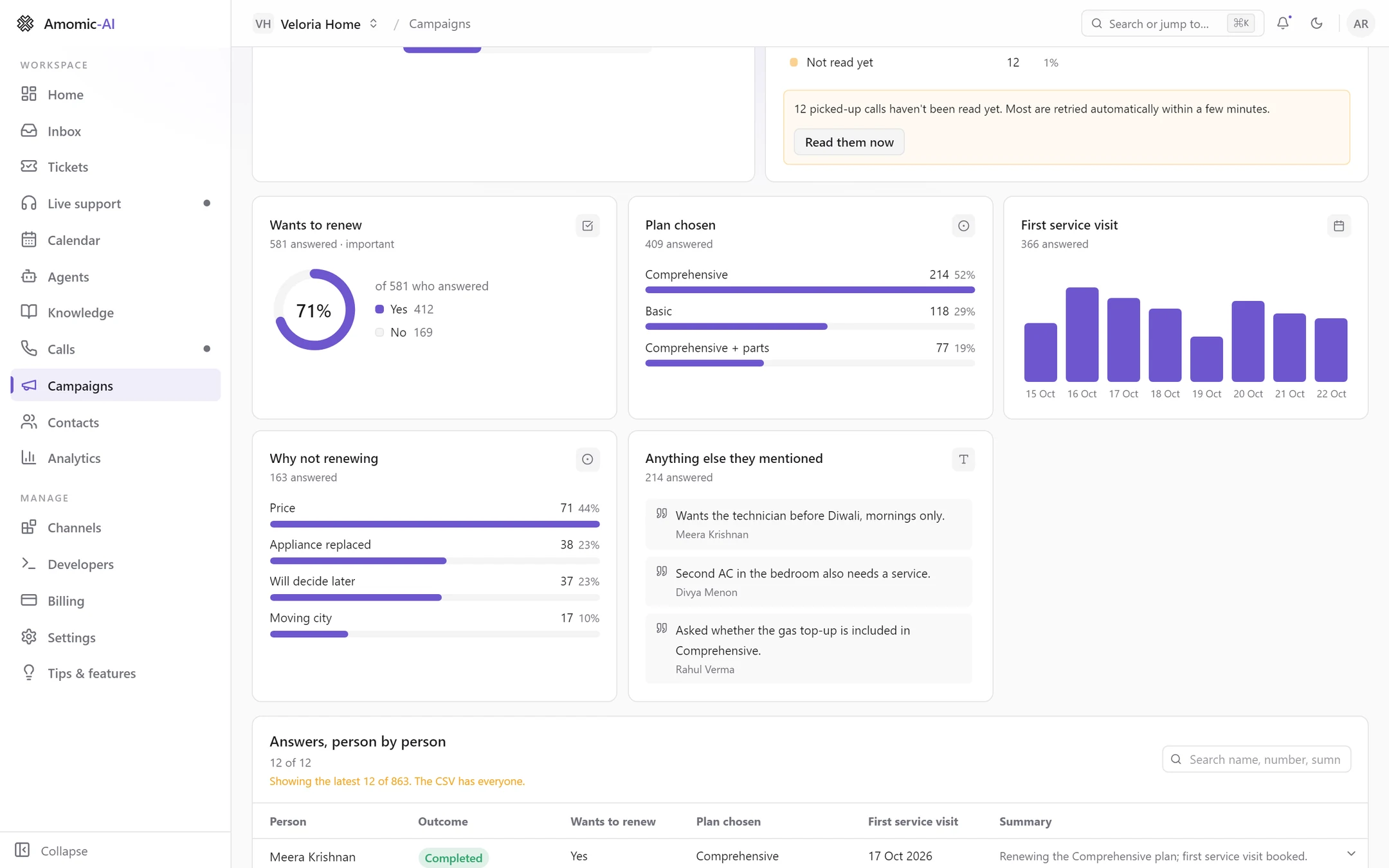The width and height of the screenshot is (1389, 868).
Task: Click the Outcome column header
Action: [442, 822]
